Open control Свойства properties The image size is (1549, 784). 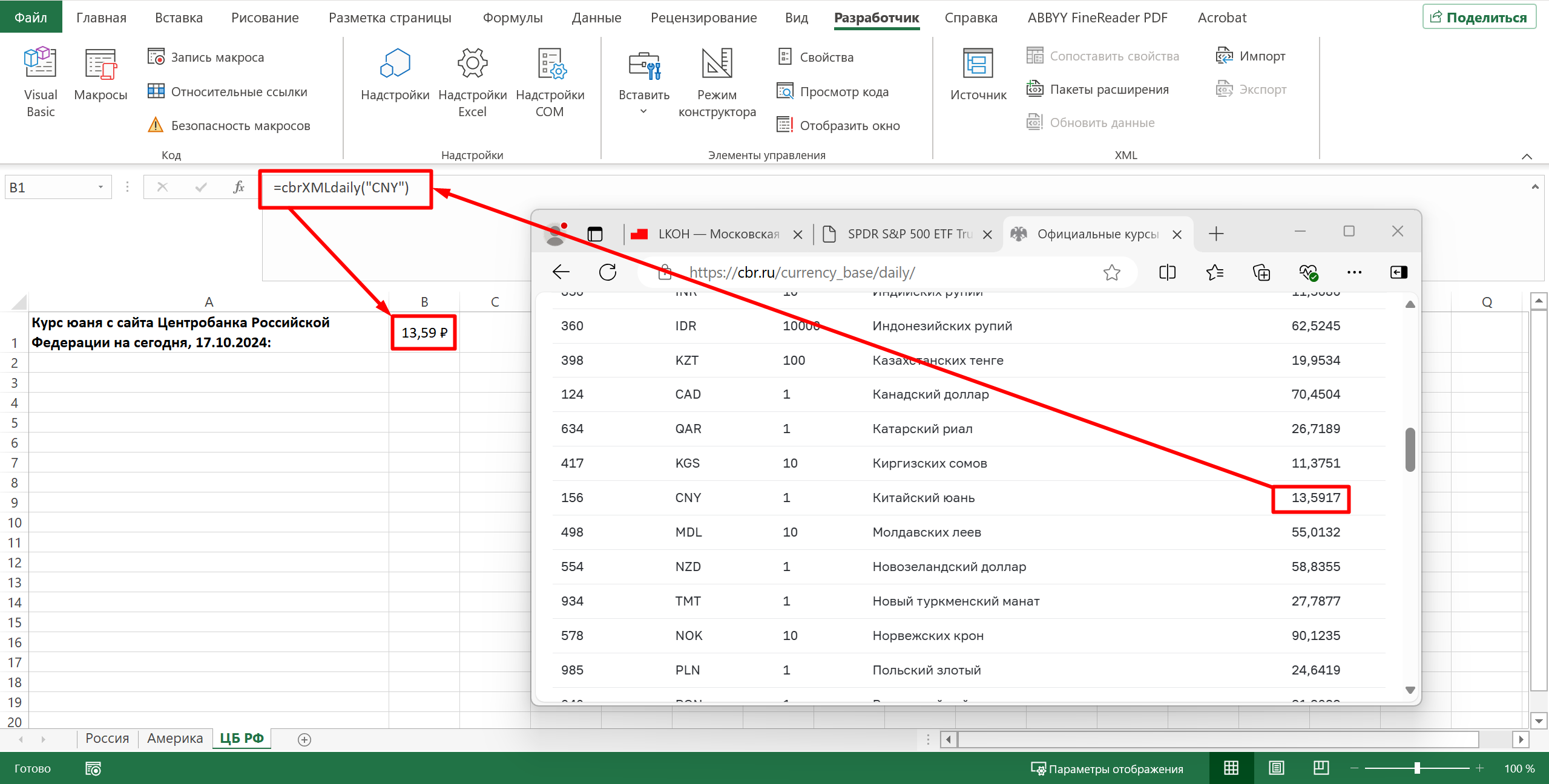pyautogui.click(x=816, y=57)
